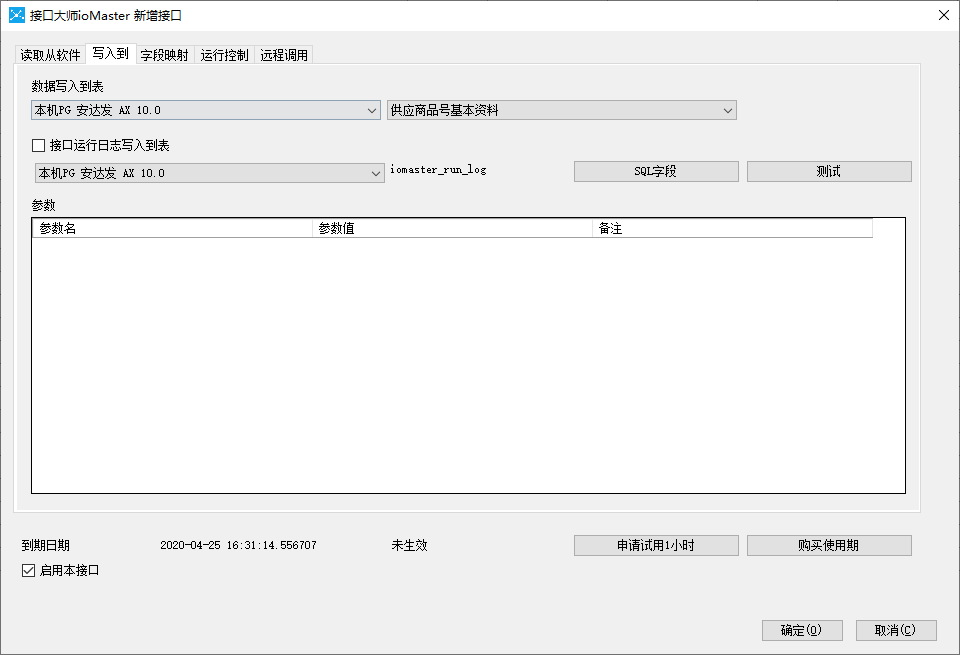This screenshot has height=655, width=960.
Task: Open the 数据写入到表 database dropdown
Action: 206,110
